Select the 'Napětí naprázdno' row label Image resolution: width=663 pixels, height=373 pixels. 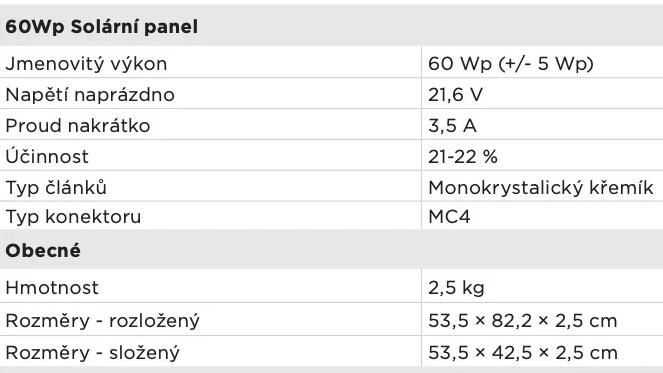click(90, 95)
